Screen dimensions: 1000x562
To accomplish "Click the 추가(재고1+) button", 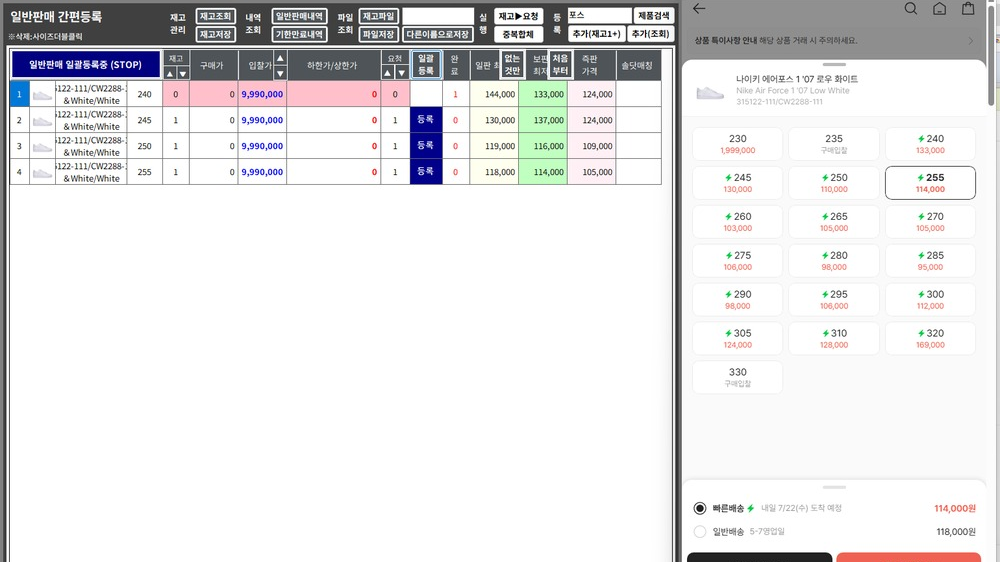I will click(596, 34).
